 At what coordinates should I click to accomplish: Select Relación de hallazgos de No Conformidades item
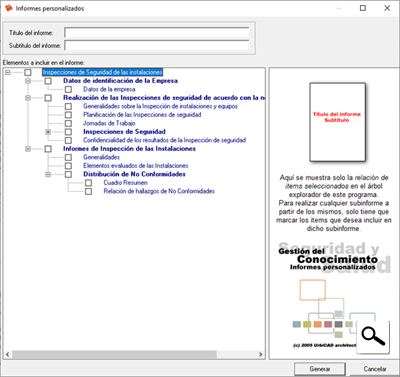pyautogui.click(x=159, y=191)
